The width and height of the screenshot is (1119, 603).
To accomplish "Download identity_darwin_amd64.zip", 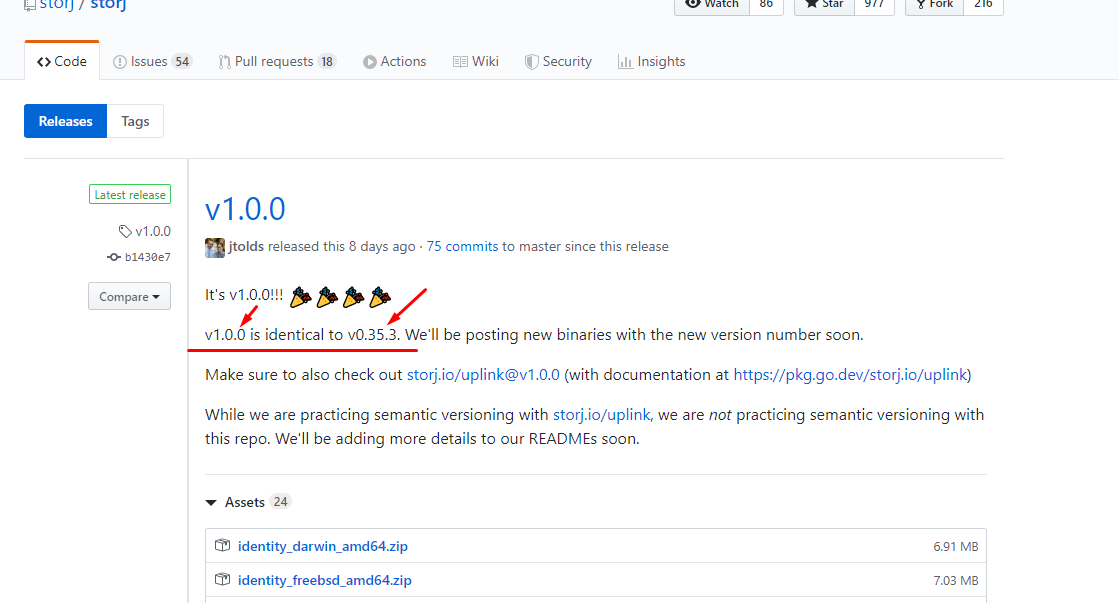I will (322, 546).
